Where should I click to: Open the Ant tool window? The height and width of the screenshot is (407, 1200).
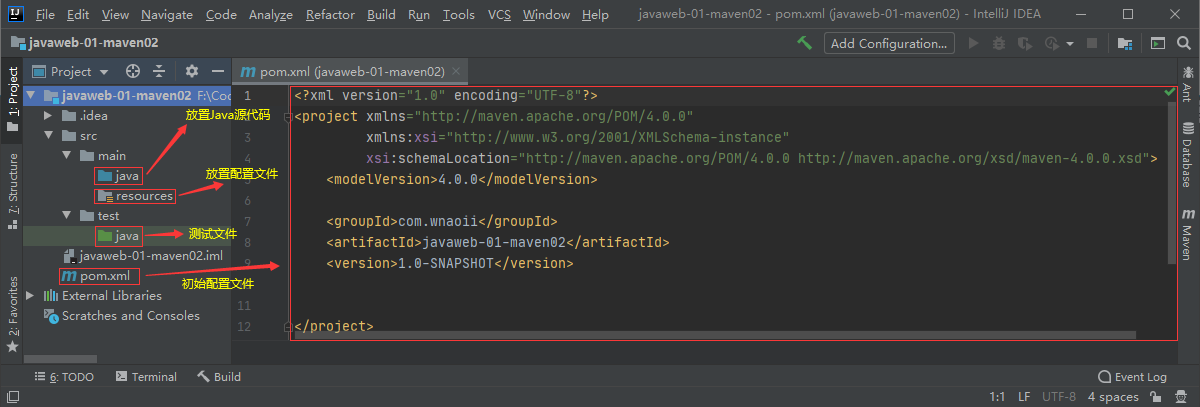1187,86
